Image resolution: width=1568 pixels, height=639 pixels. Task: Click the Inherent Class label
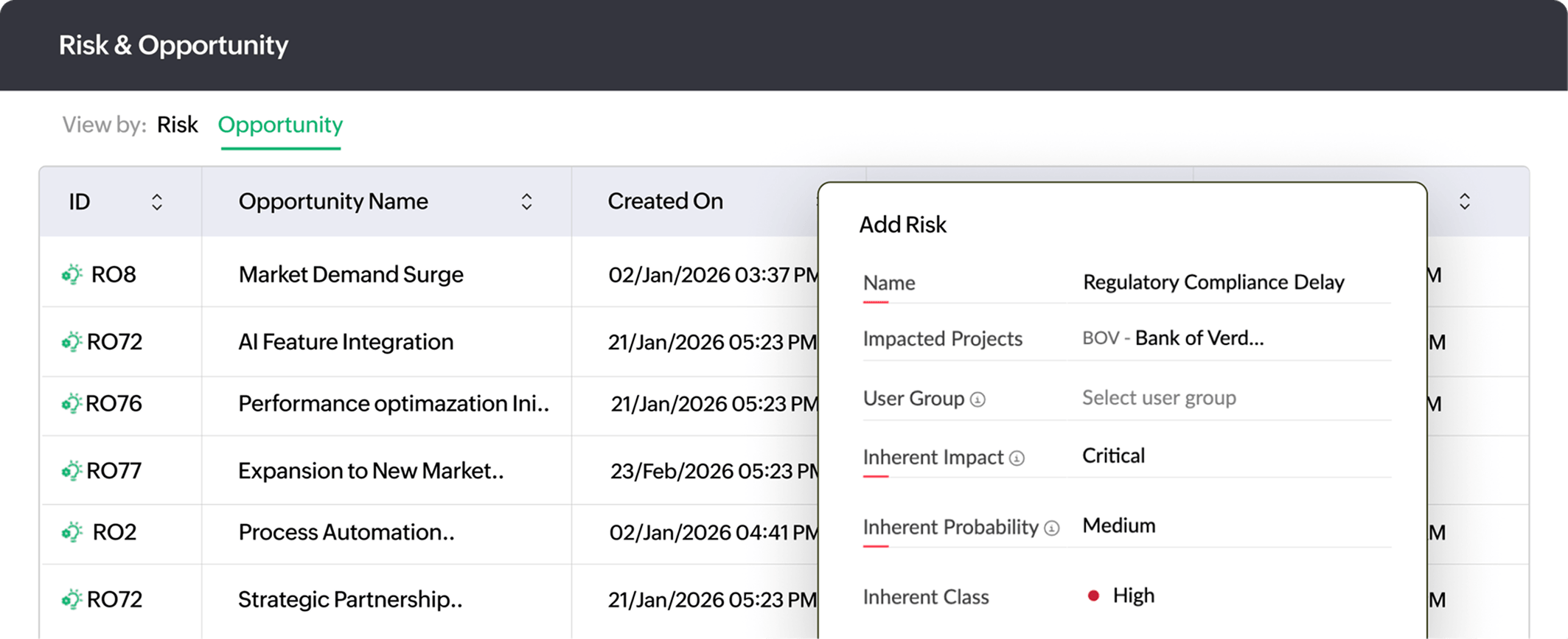click(926, 597)
